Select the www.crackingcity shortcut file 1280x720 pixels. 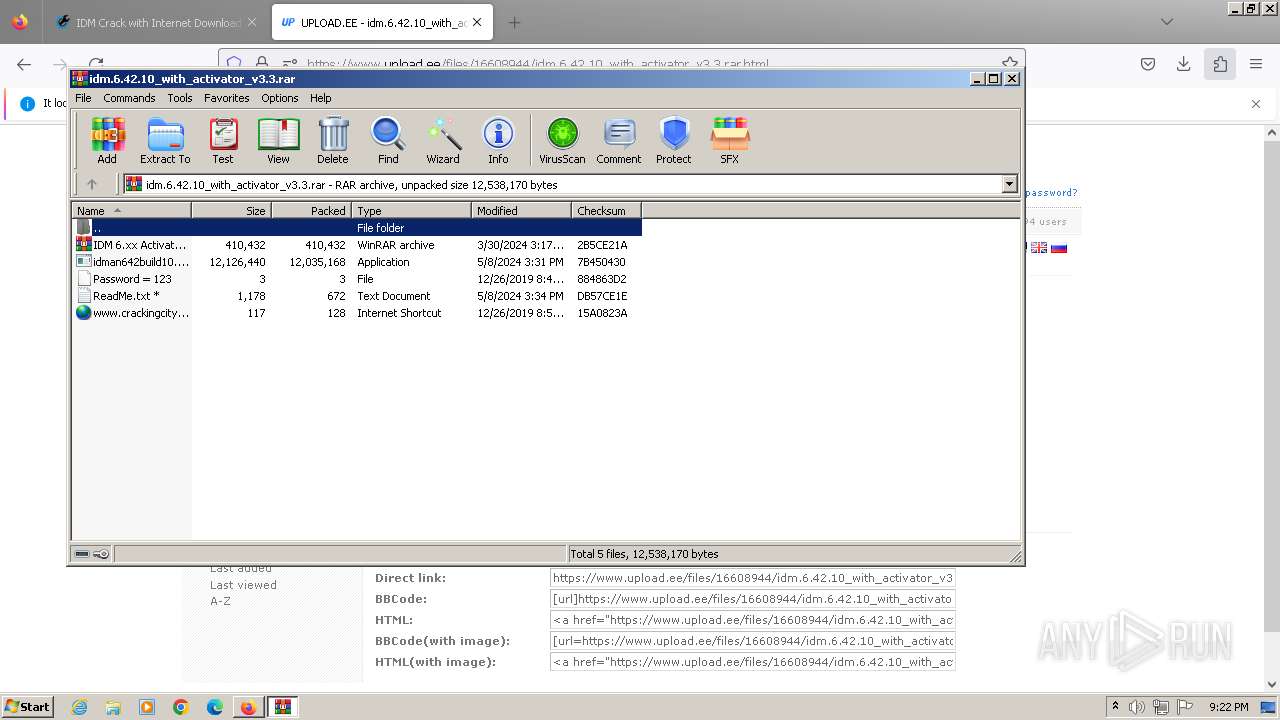coord(357,313)
